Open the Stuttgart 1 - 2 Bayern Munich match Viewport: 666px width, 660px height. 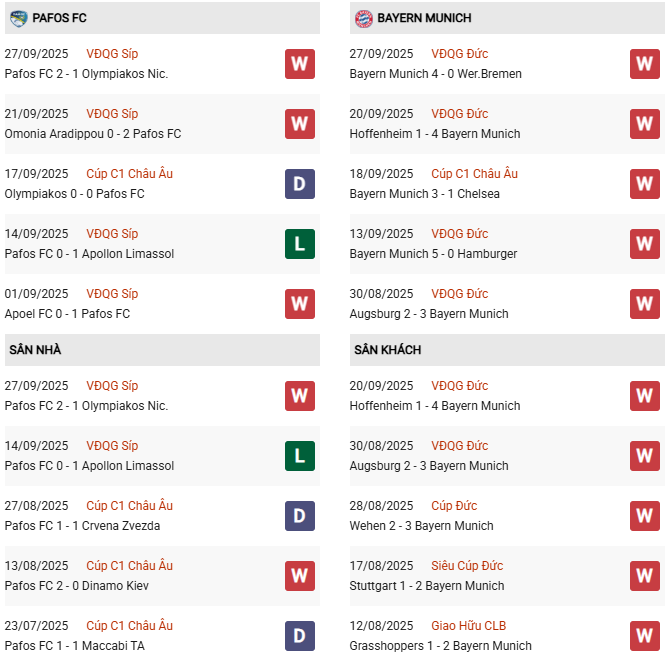coord(427,586)
